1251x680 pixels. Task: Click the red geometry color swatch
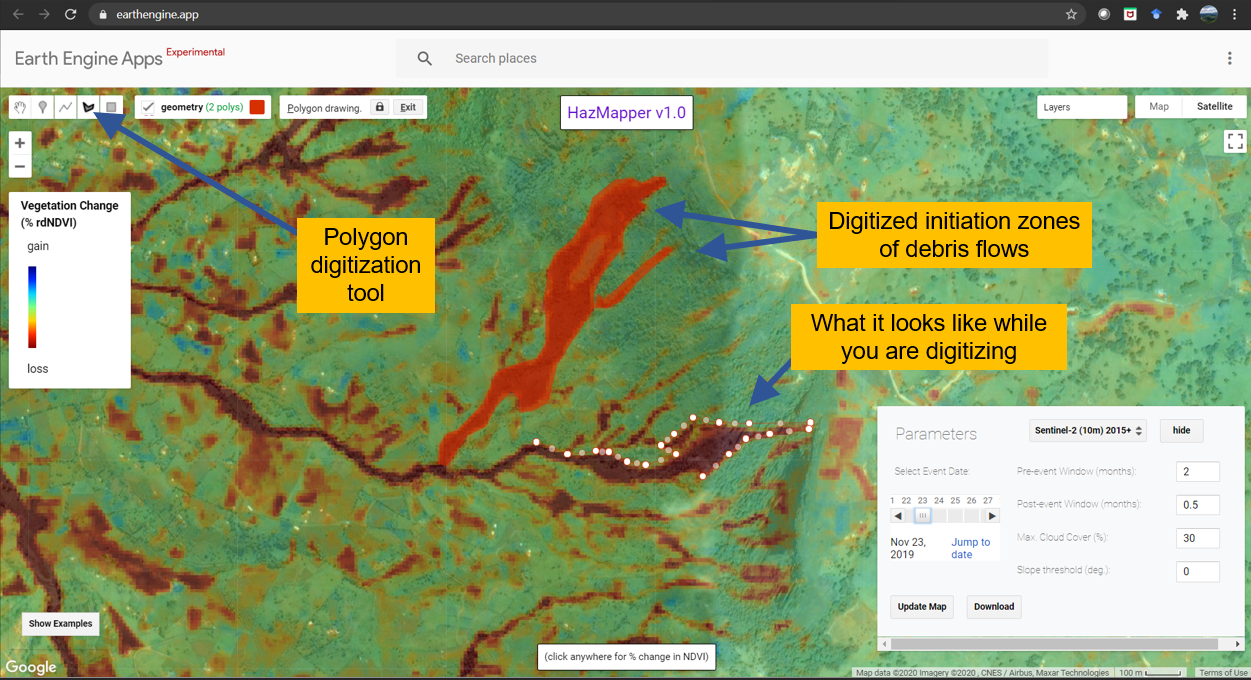coord(258,107)
